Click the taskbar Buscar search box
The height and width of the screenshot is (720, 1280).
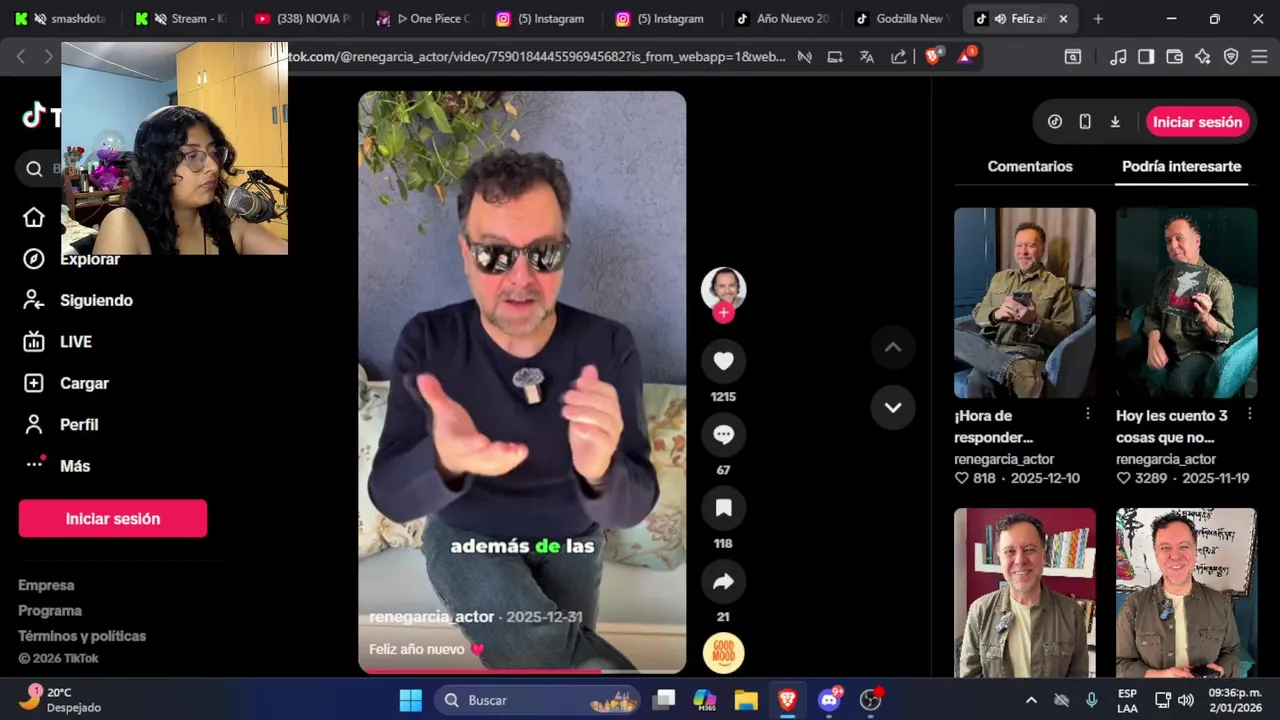point(536,700)
